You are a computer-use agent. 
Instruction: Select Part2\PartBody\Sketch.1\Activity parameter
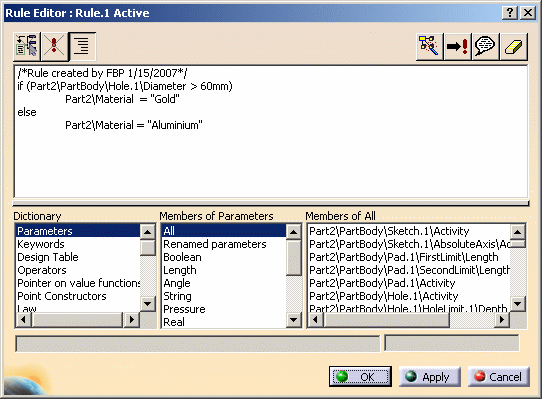pos(409,231)
